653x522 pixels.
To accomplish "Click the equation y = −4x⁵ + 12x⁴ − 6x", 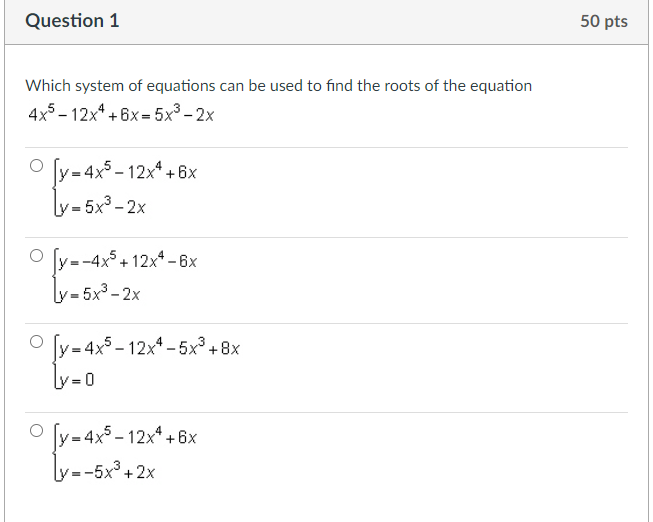I will tap(128, 260).
